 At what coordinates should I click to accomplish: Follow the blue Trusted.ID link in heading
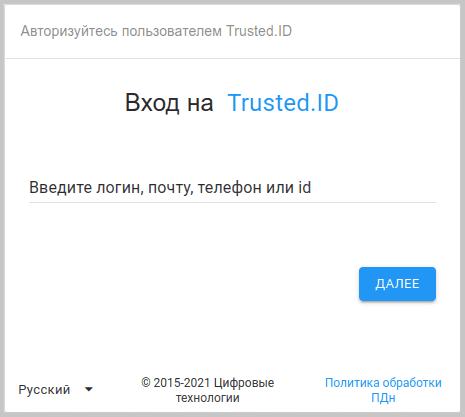(283, 103)
